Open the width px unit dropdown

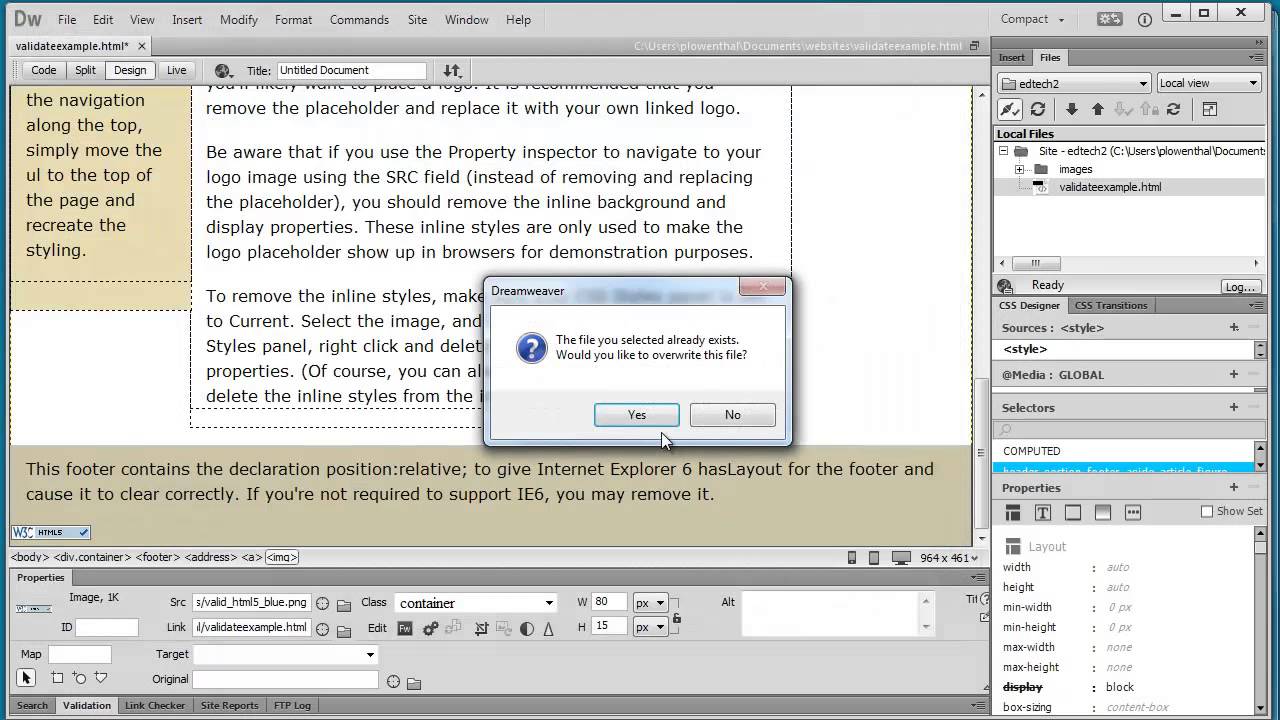[650, 603]
